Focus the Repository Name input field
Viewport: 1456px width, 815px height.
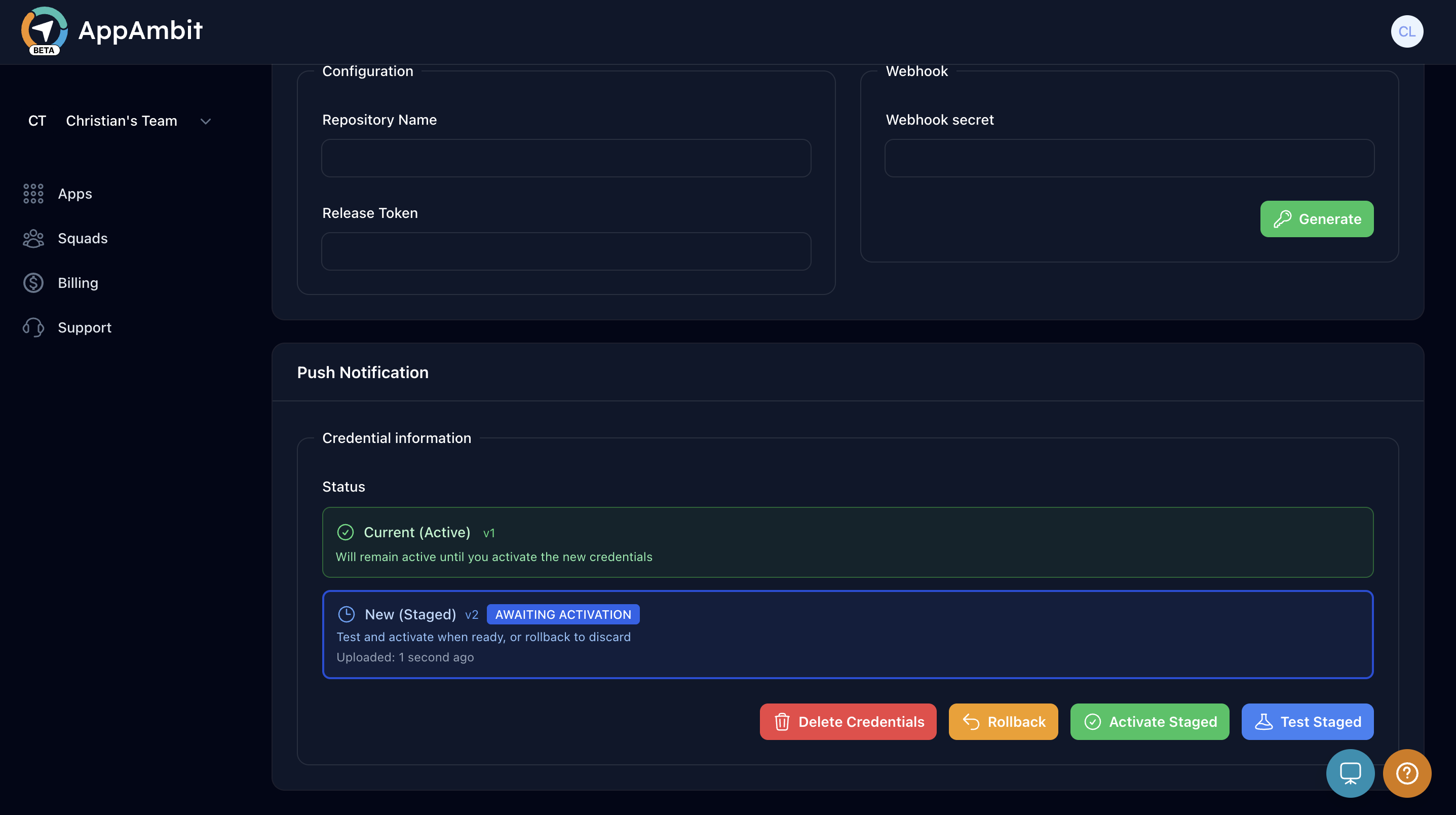pos(566,158)
